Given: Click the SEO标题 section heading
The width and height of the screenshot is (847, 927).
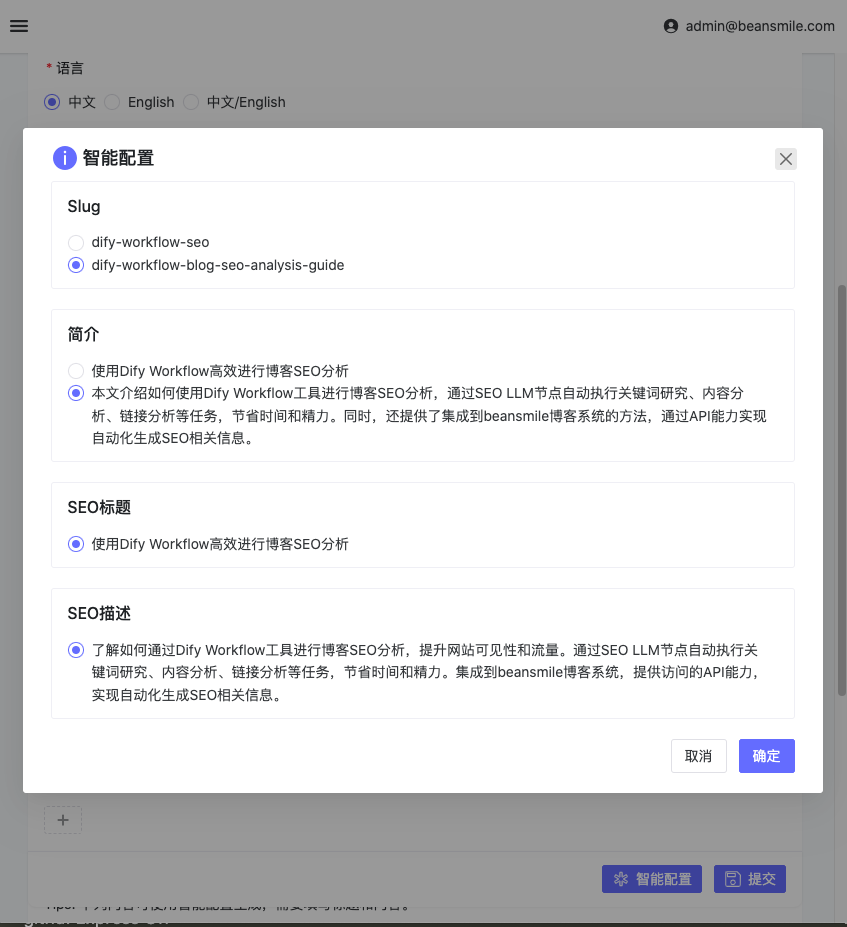Looking at the screenshot, I should tap(99, 507).
